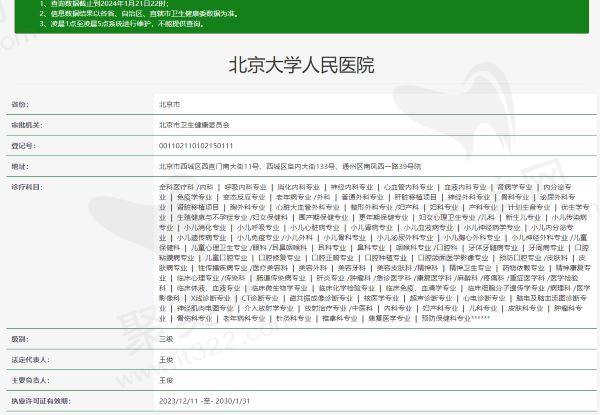600x415 pixels.
Task: Click the province value 北京市
Action: click(170, 104)
